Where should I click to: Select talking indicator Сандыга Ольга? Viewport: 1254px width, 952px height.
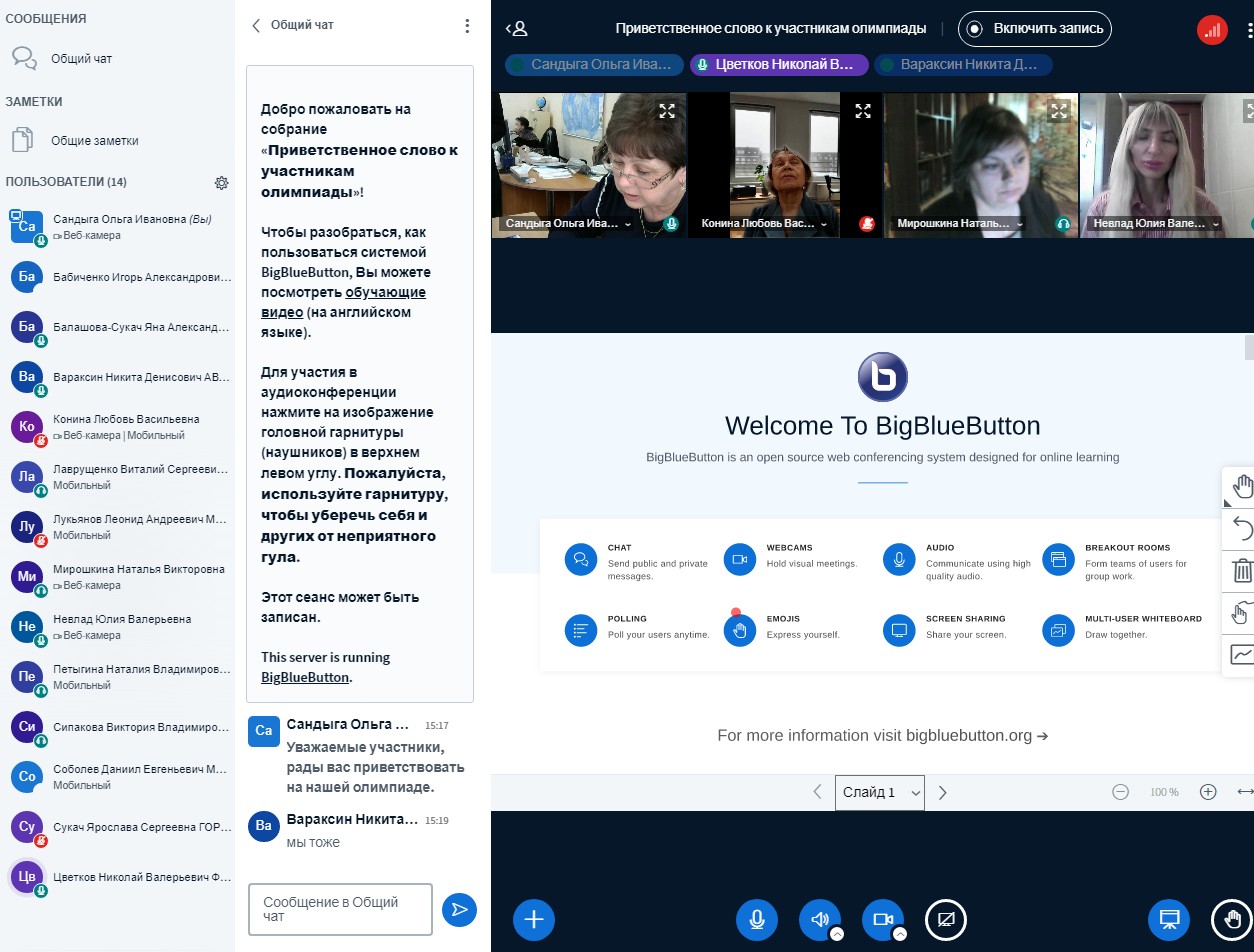(x=595, y=65)
